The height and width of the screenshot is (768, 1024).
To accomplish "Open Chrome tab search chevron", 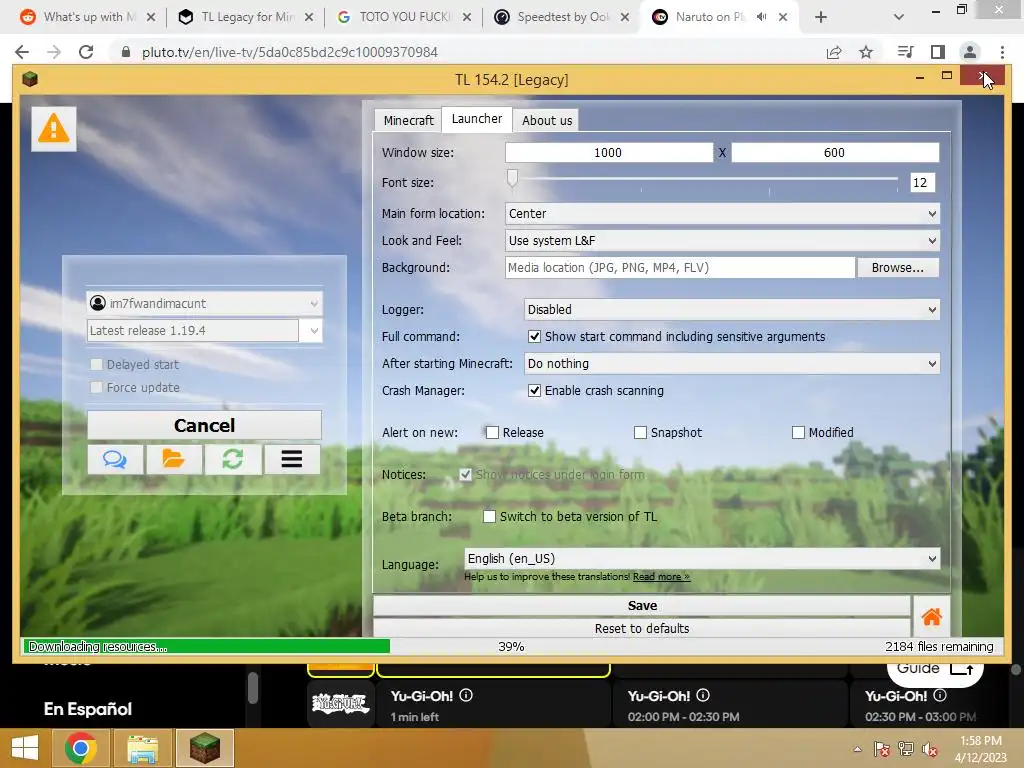I will click(899, 18).
